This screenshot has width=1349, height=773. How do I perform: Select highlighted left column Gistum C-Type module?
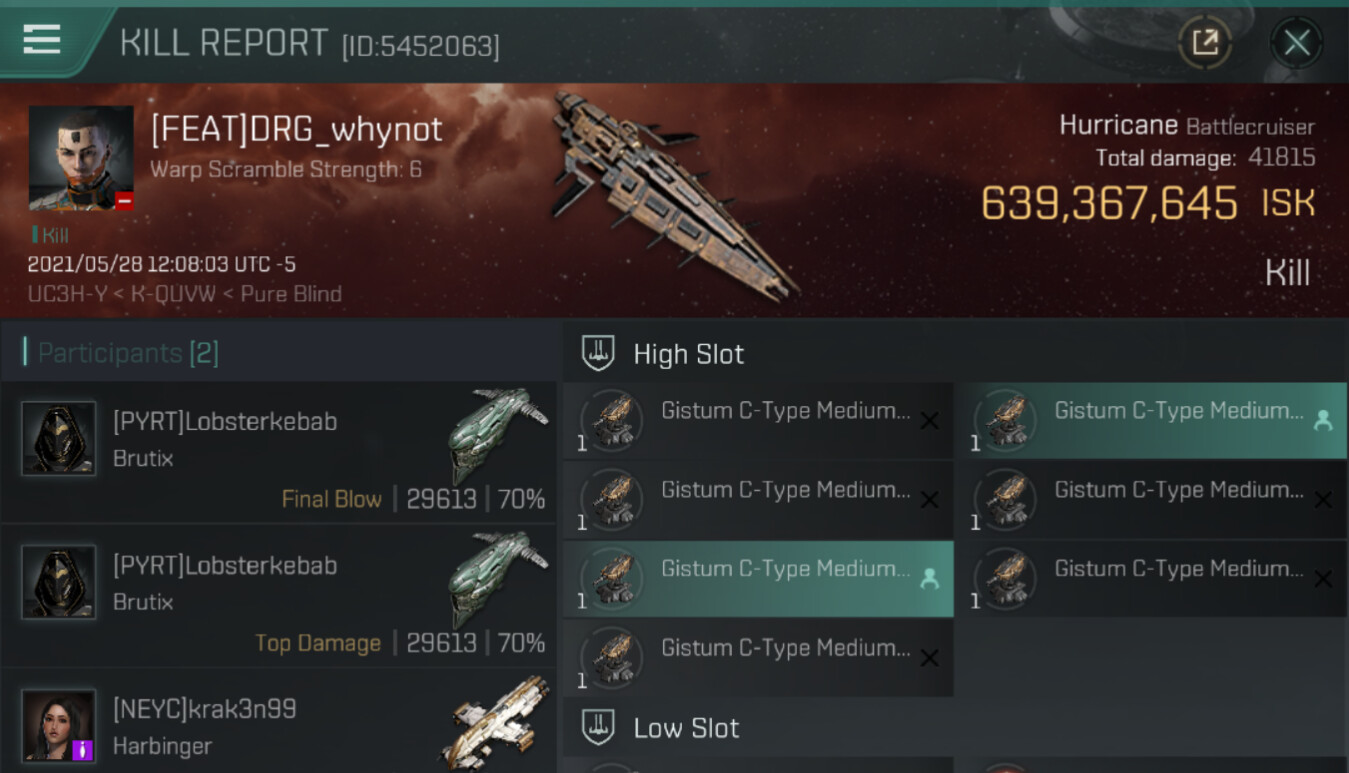[758, 579]
